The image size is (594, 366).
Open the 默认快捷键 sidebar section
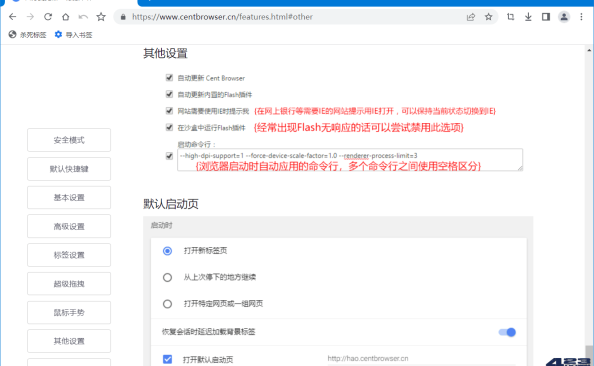click(x=69, y=169)
